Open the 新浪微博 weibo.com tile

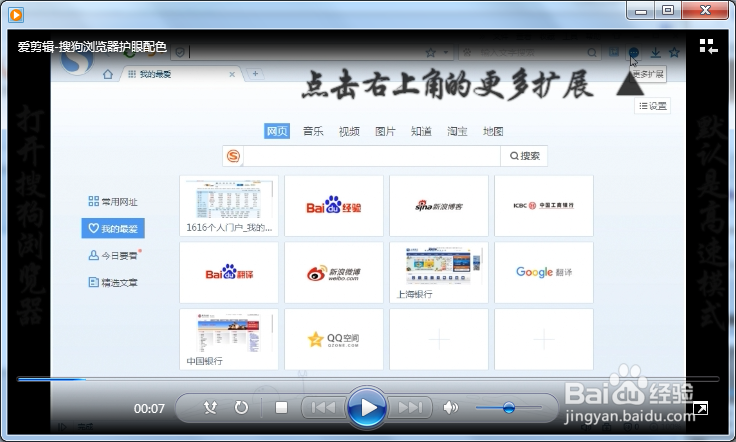(x=334, y=273)
